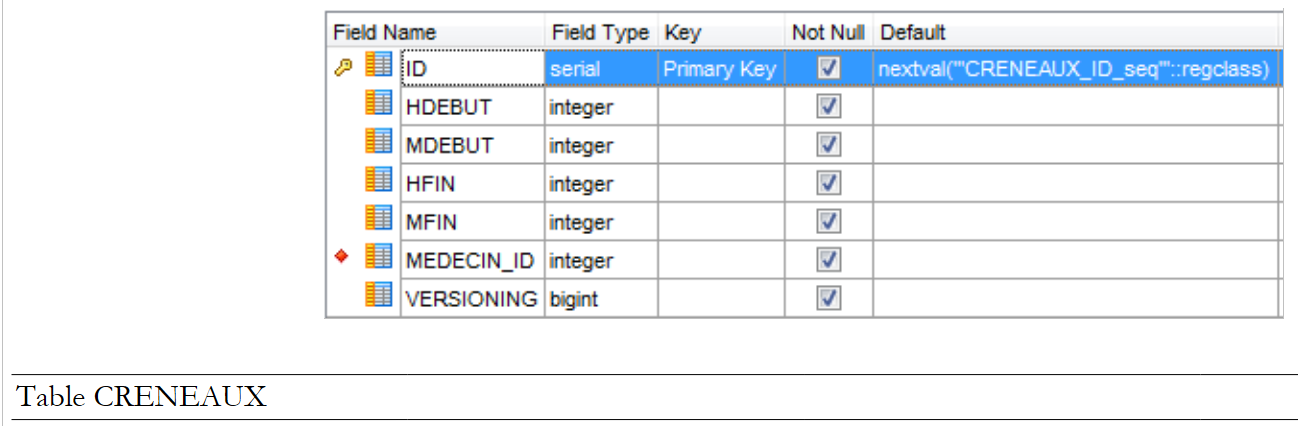Click the field icon beside HFIN
The width and height of the screenshot is (1298, 426).
pyautogui.click(x=378, y=180)
